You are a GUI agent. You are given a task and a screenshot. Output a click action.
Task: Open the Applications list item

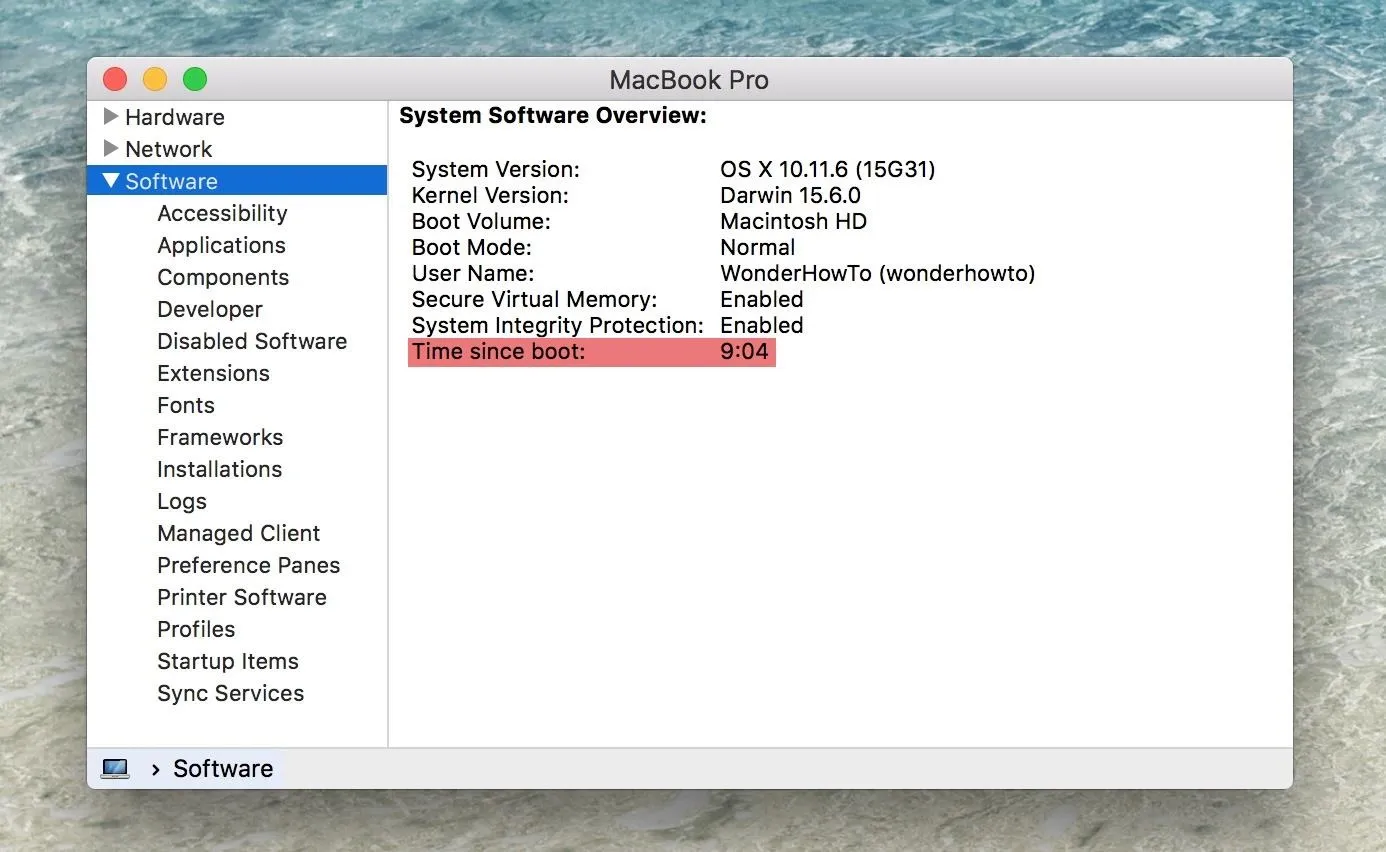[221, 245]
